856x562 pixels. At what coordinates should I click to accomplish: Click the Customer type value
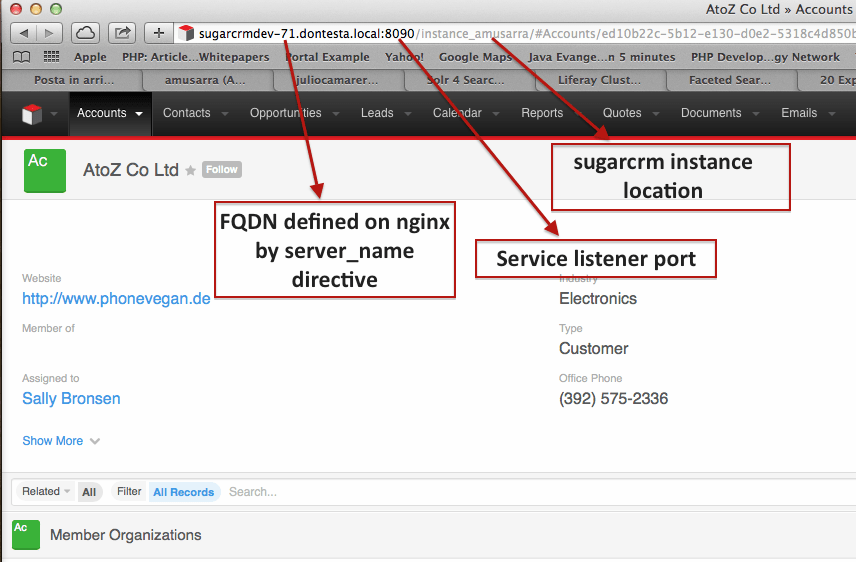pos(593,348)
